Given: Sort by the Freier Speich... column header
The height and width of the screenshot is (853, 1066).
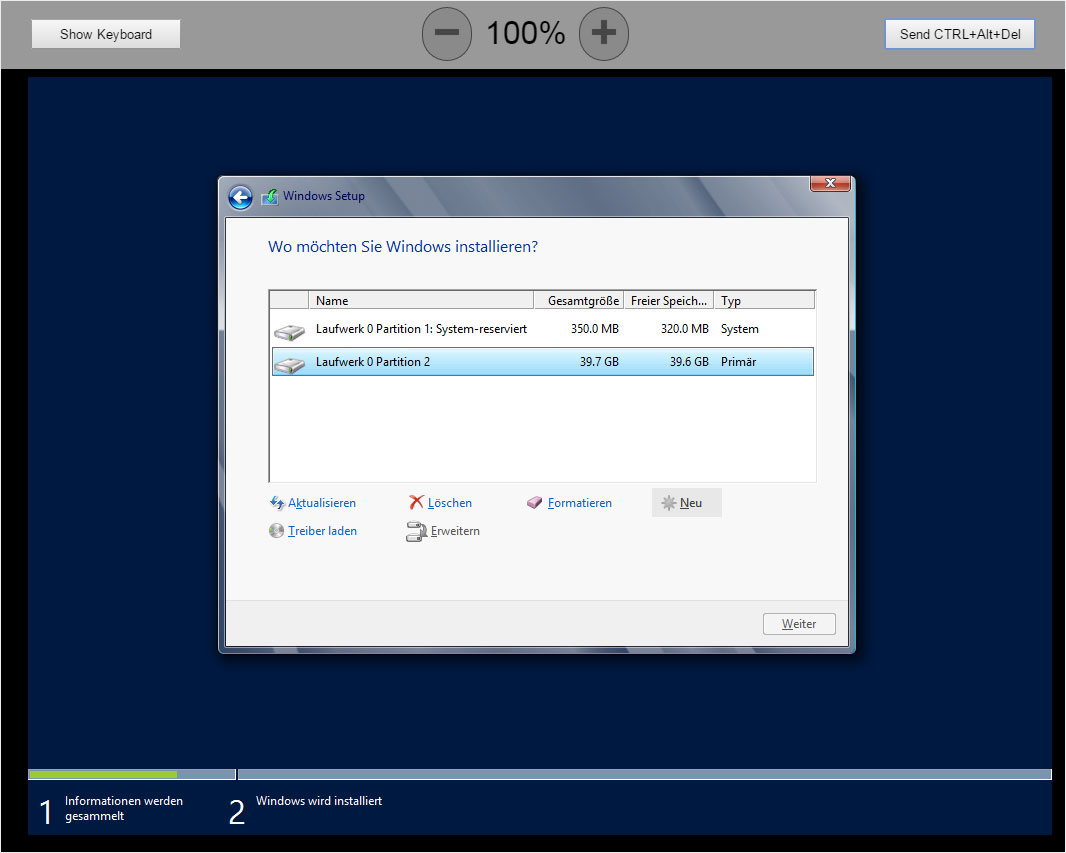Looking at the screenshot, I should pyautogui.click(x=669, y=300).
